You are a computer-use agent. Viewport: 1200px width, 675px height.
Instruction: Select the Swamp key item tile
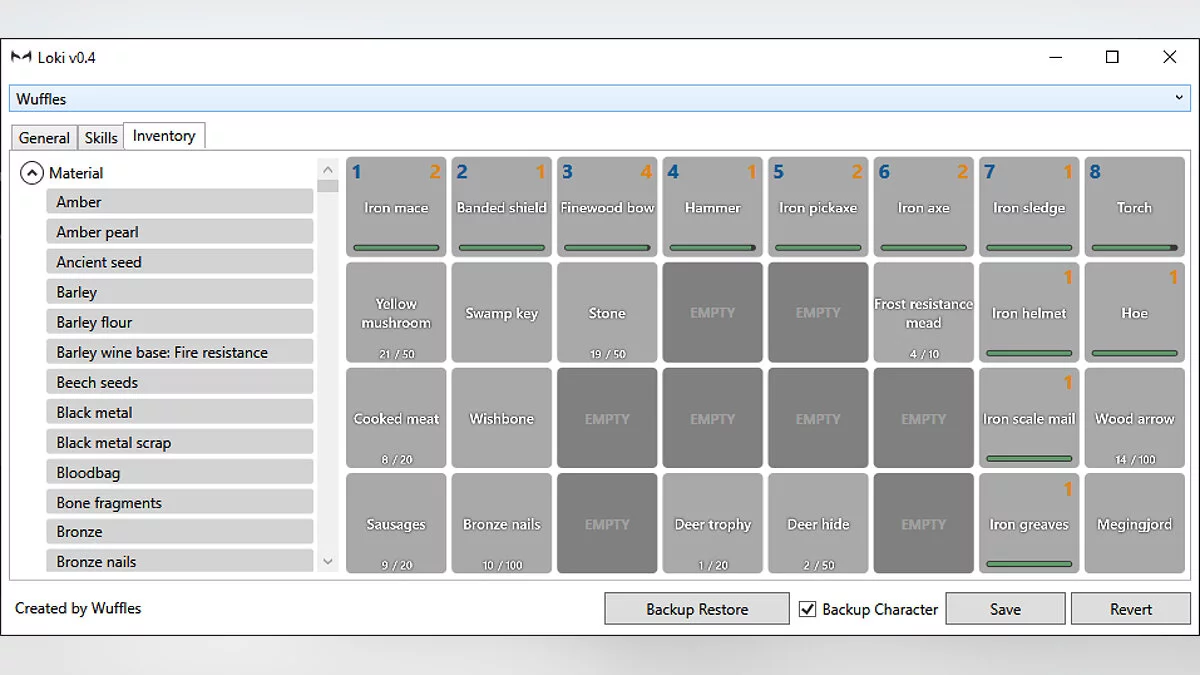[501, 313]
